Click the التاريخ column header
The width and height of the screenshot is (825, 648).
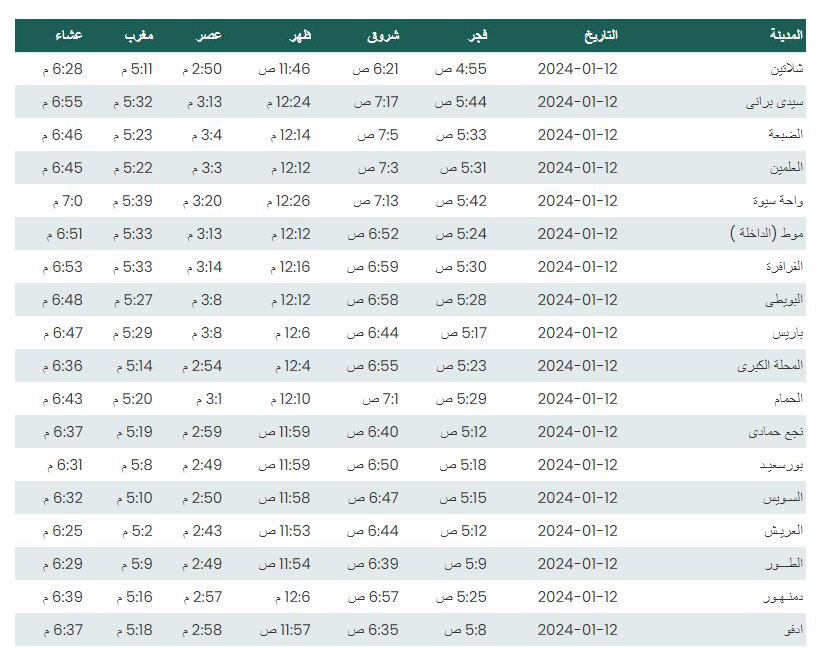coord(600,35)
